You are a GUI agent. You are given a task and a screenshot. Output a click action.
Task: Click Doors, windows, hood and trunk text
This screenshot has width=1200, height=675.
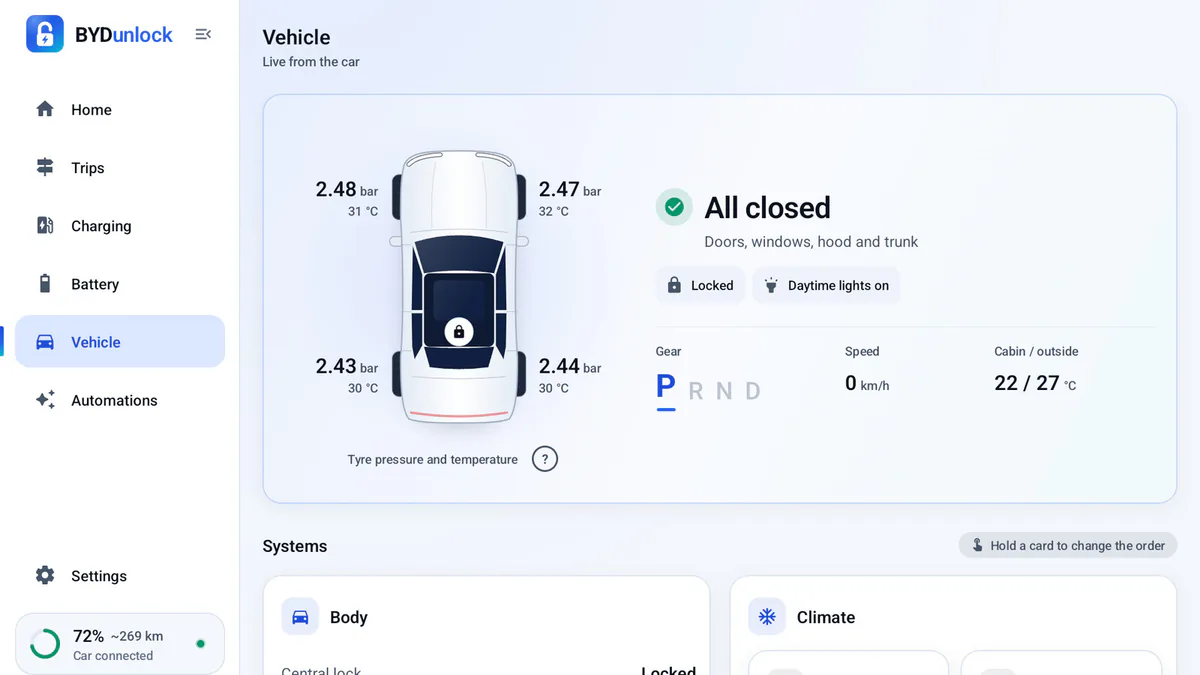(811, 242)
